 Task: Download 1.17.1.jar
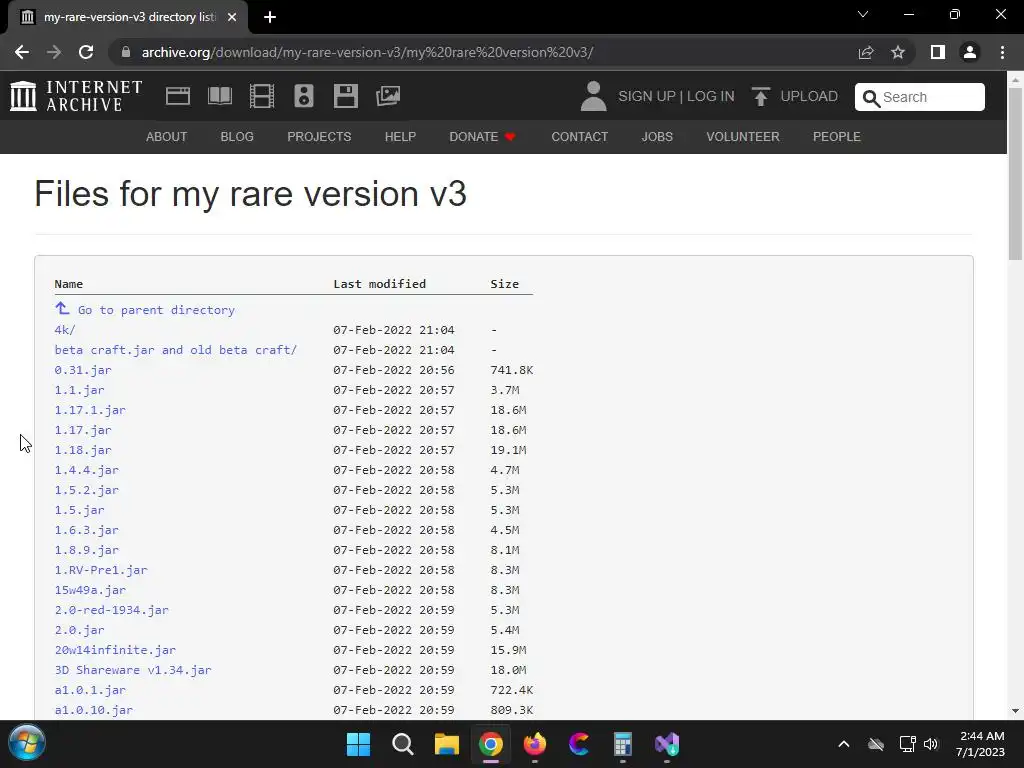90,410
